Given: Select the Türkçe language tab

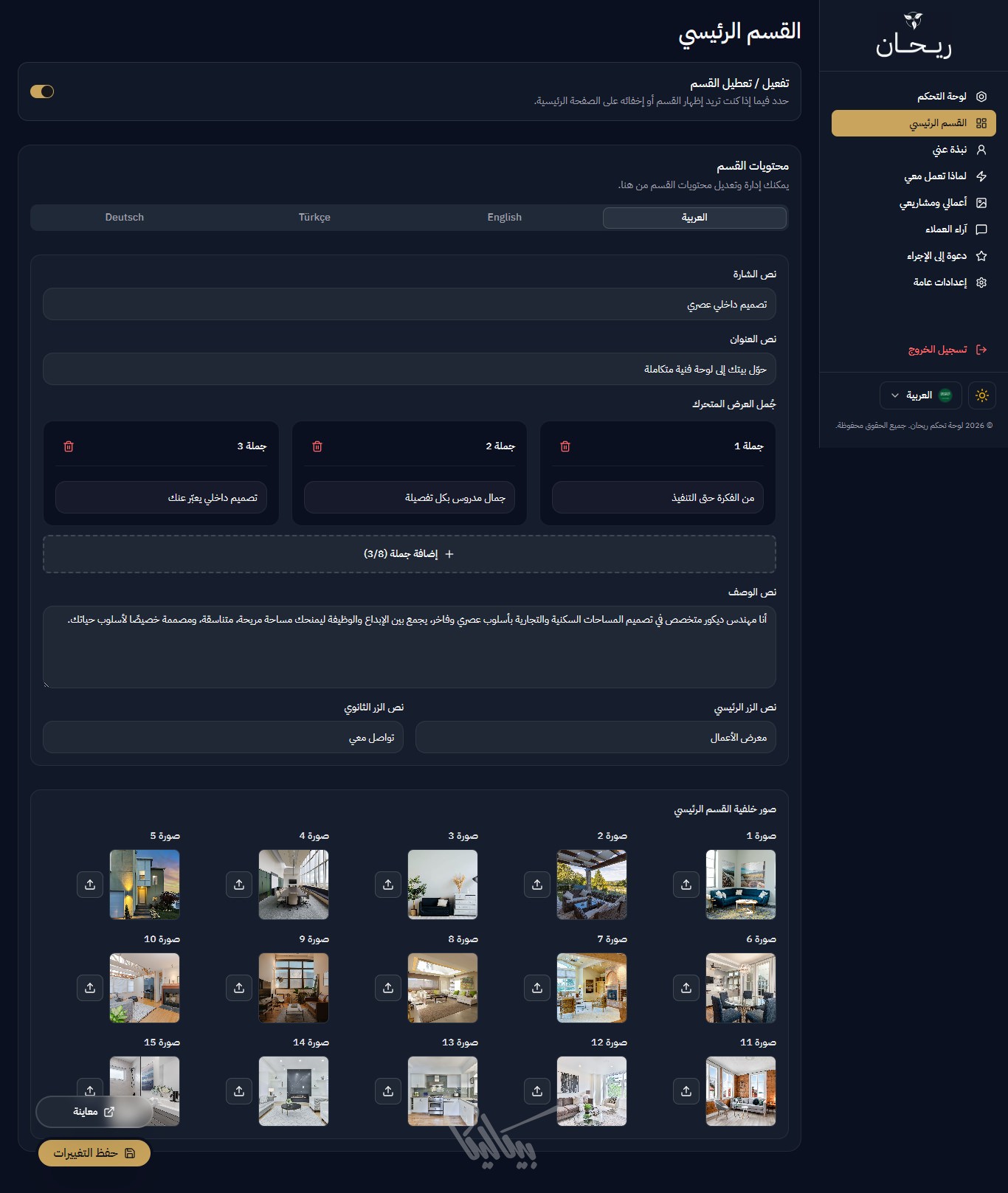Looking at the screenshot, I should point(314,218).
